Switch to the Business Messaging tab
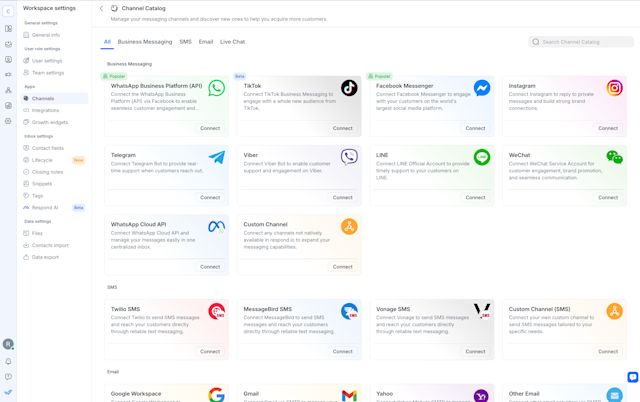640x402 pixels. coord(145,42)
